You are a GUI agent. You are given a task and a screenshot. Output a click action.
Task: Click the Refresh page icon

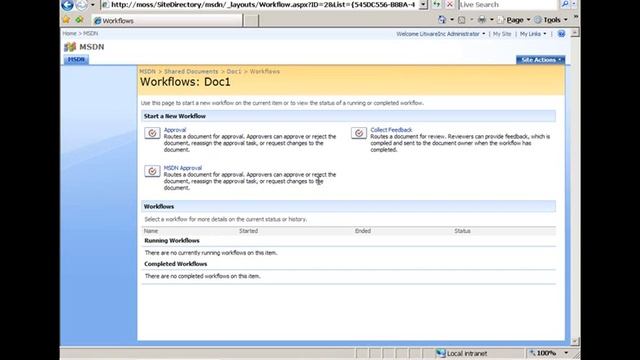tap(437, 5)
